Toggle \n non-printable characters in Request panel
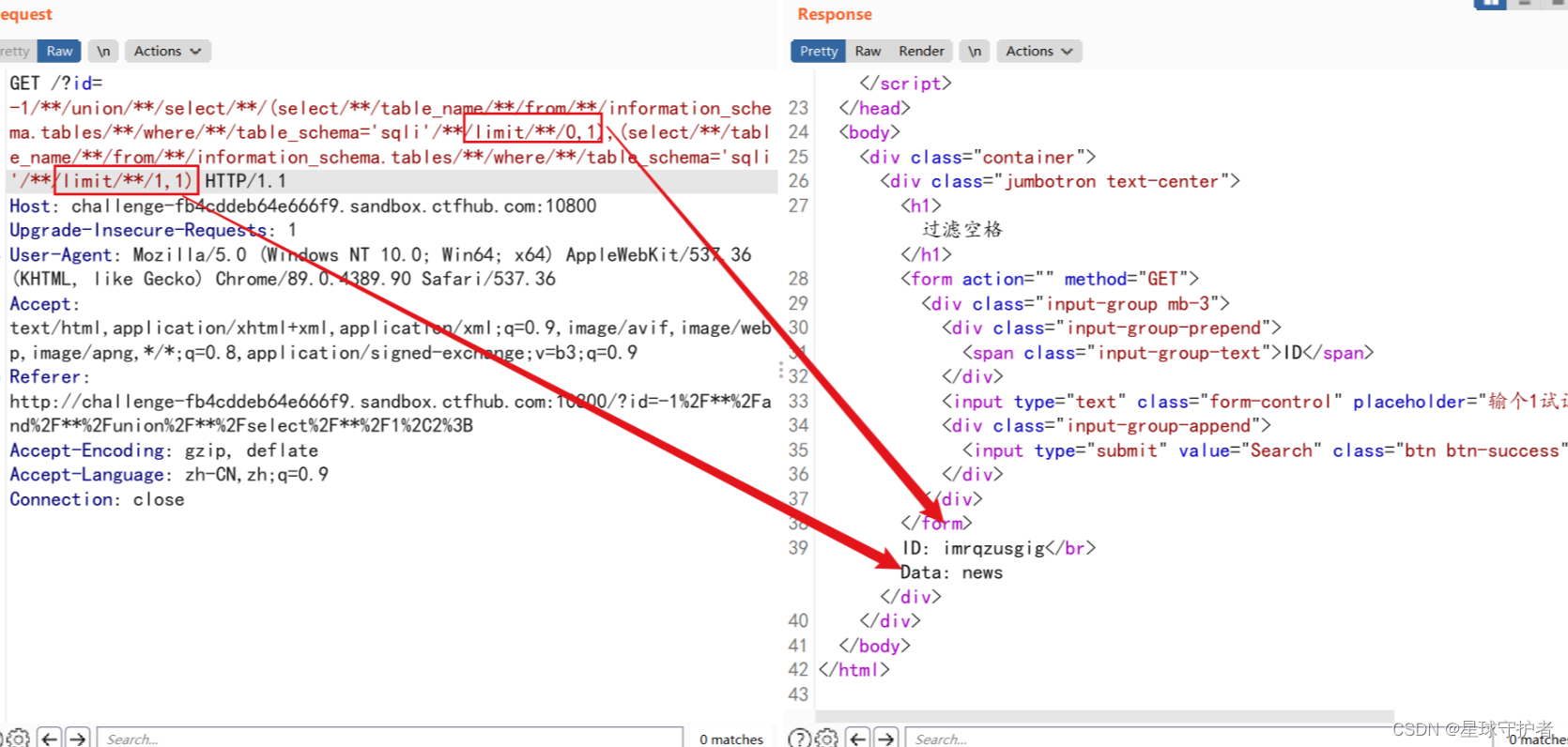The height and width of the screenshot is (747, 1568). tap(103, 51)
